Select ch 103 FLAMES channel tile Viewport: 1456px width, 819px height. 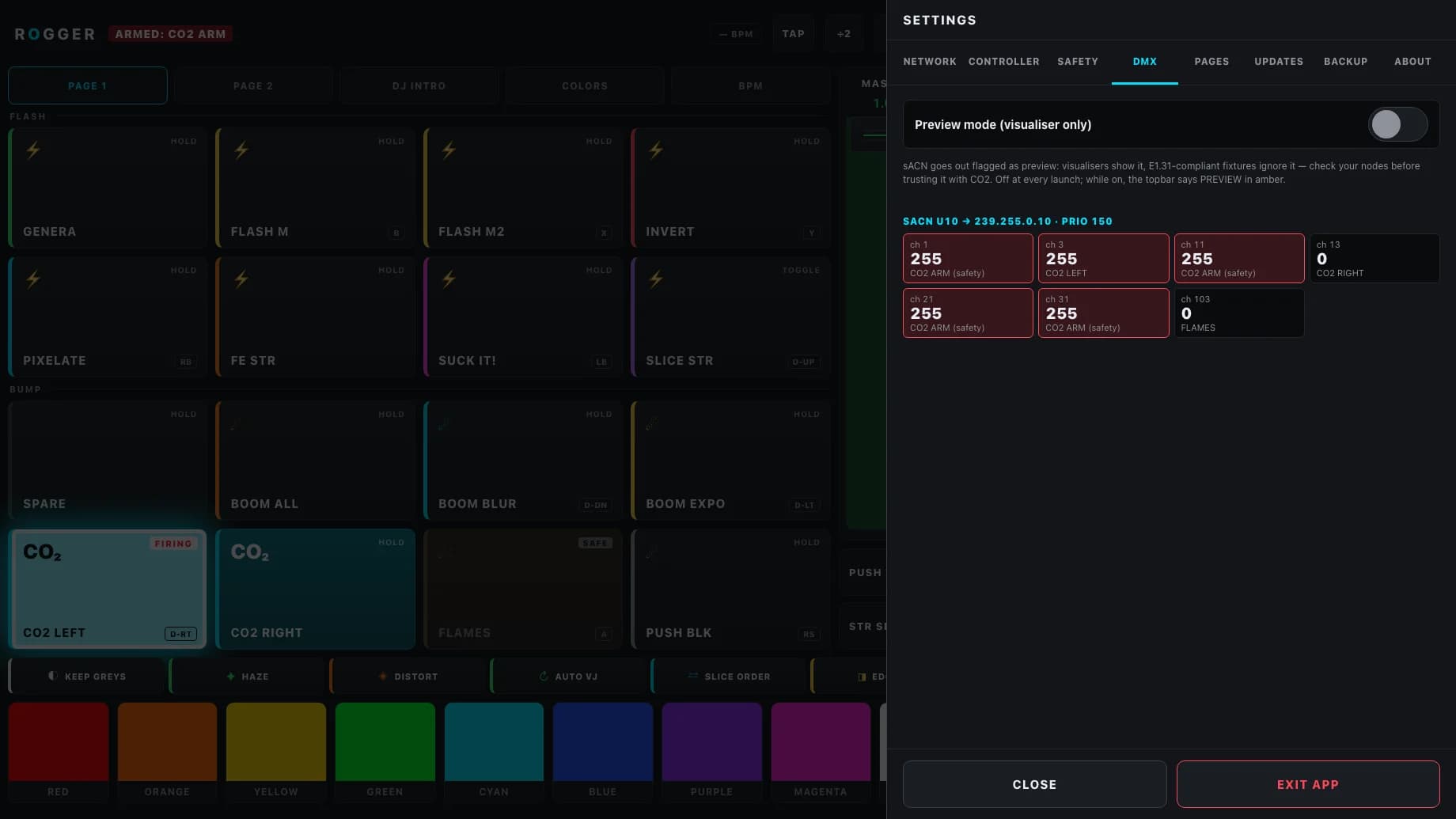(x=1238, y=313)
